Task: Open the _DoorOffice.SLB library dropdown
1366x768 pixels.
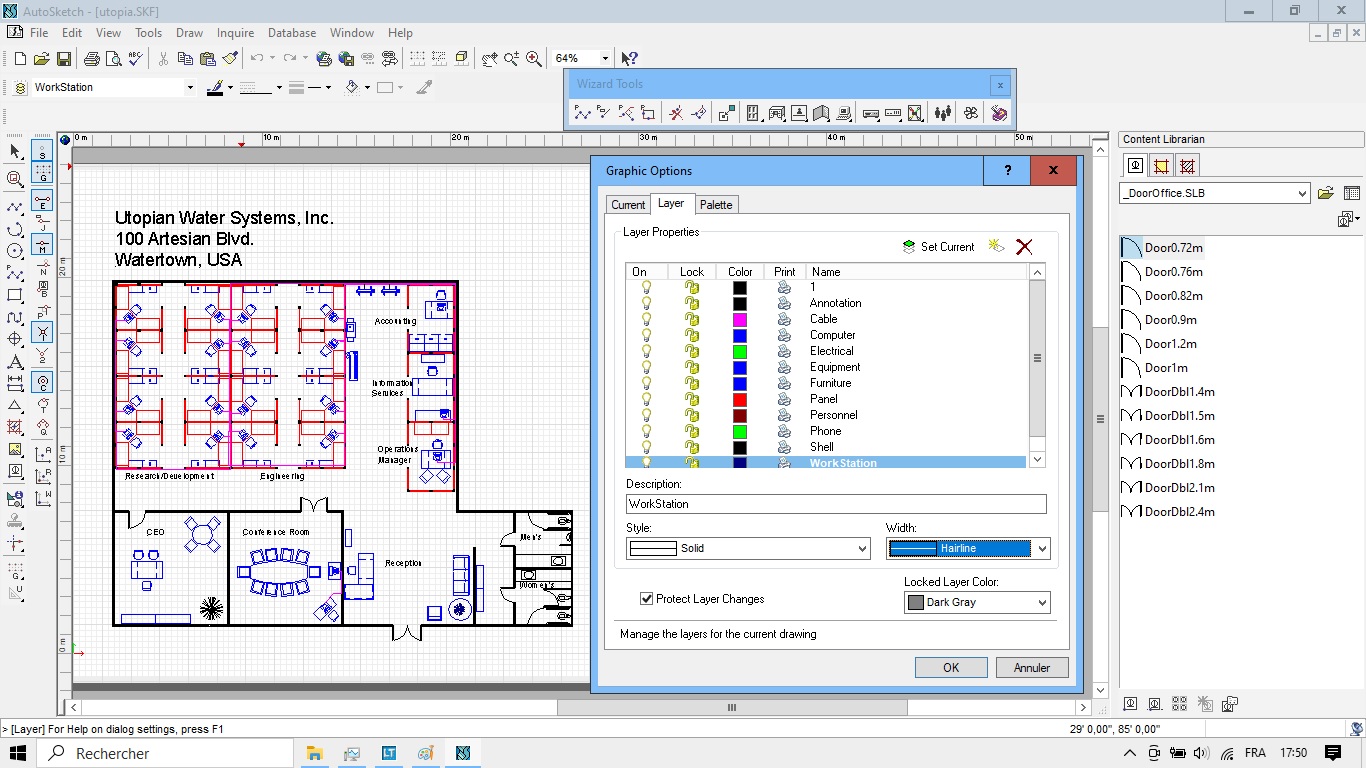Action: (1215, 194)
